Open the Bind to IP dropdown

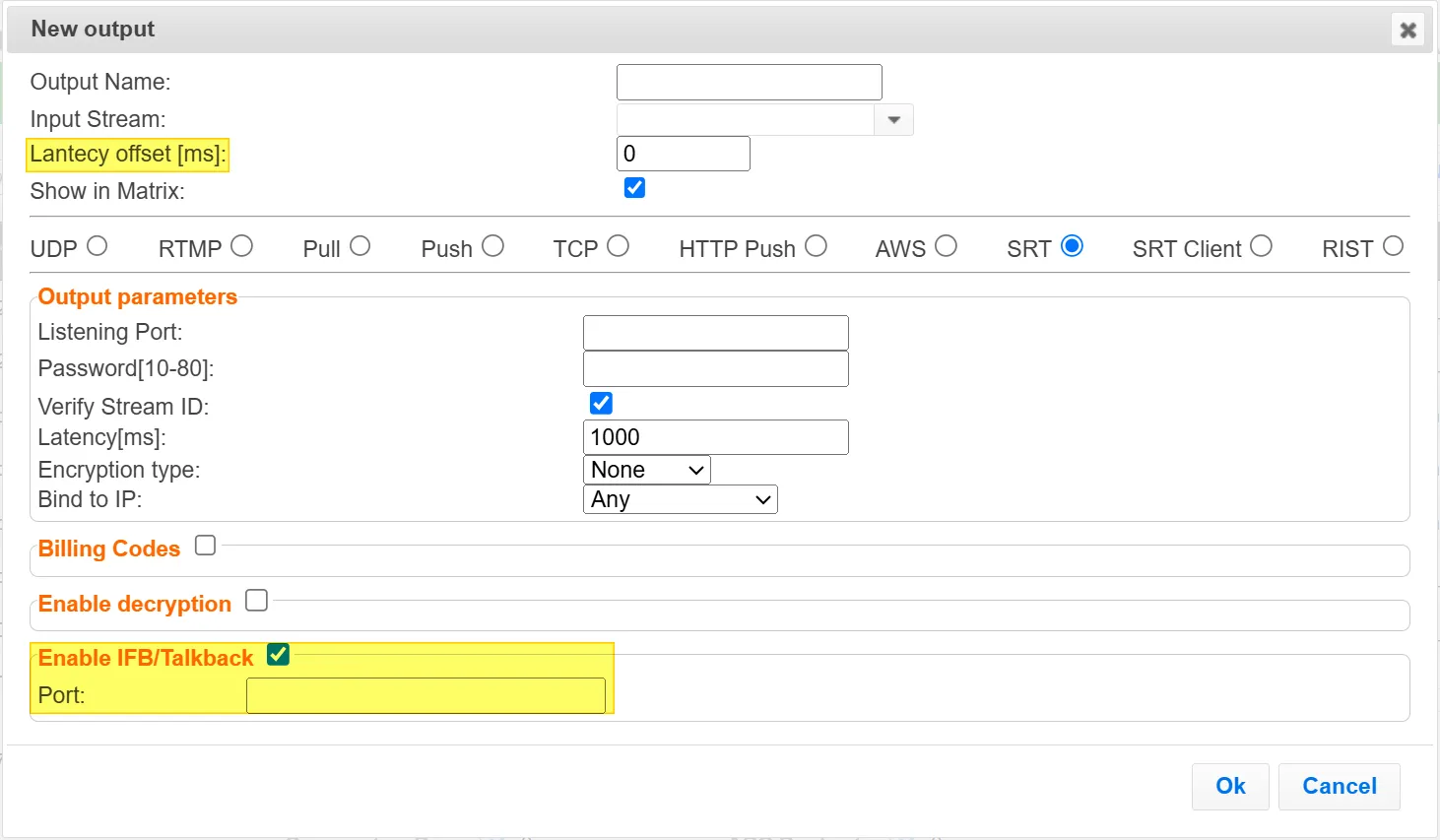(x=680, y=499)
